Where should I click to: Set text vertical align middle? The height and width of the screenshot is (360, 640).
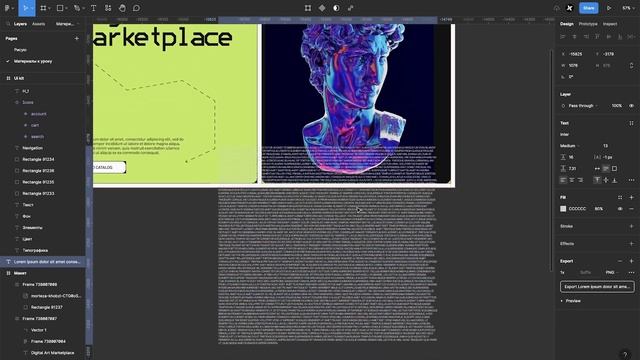[606, 180]
